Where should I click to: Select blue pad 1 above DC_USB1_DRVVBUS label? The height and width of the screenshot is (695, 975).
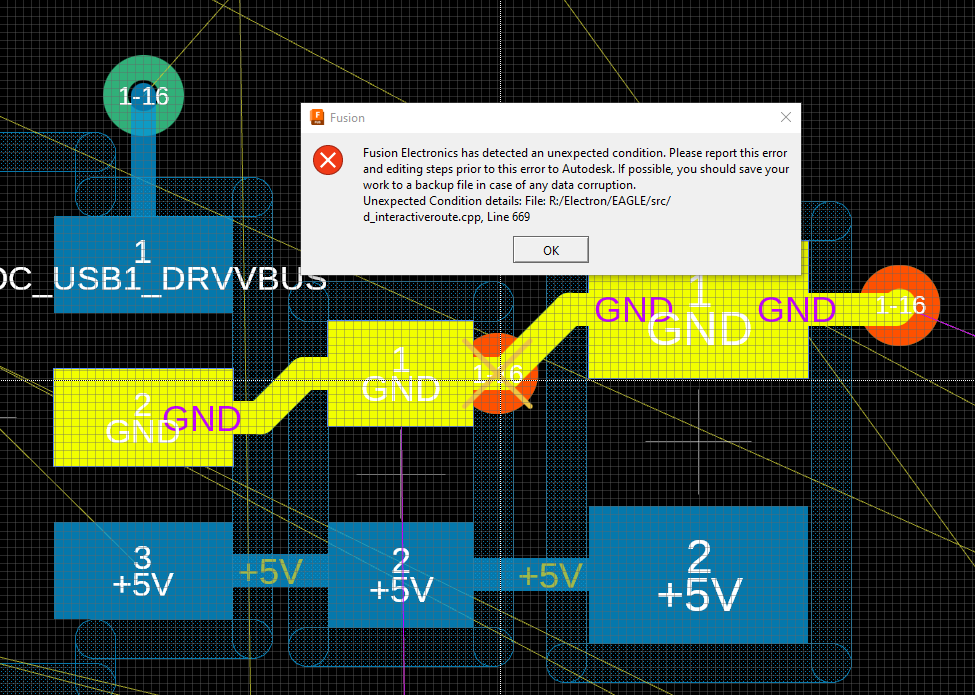click(142, 247)
